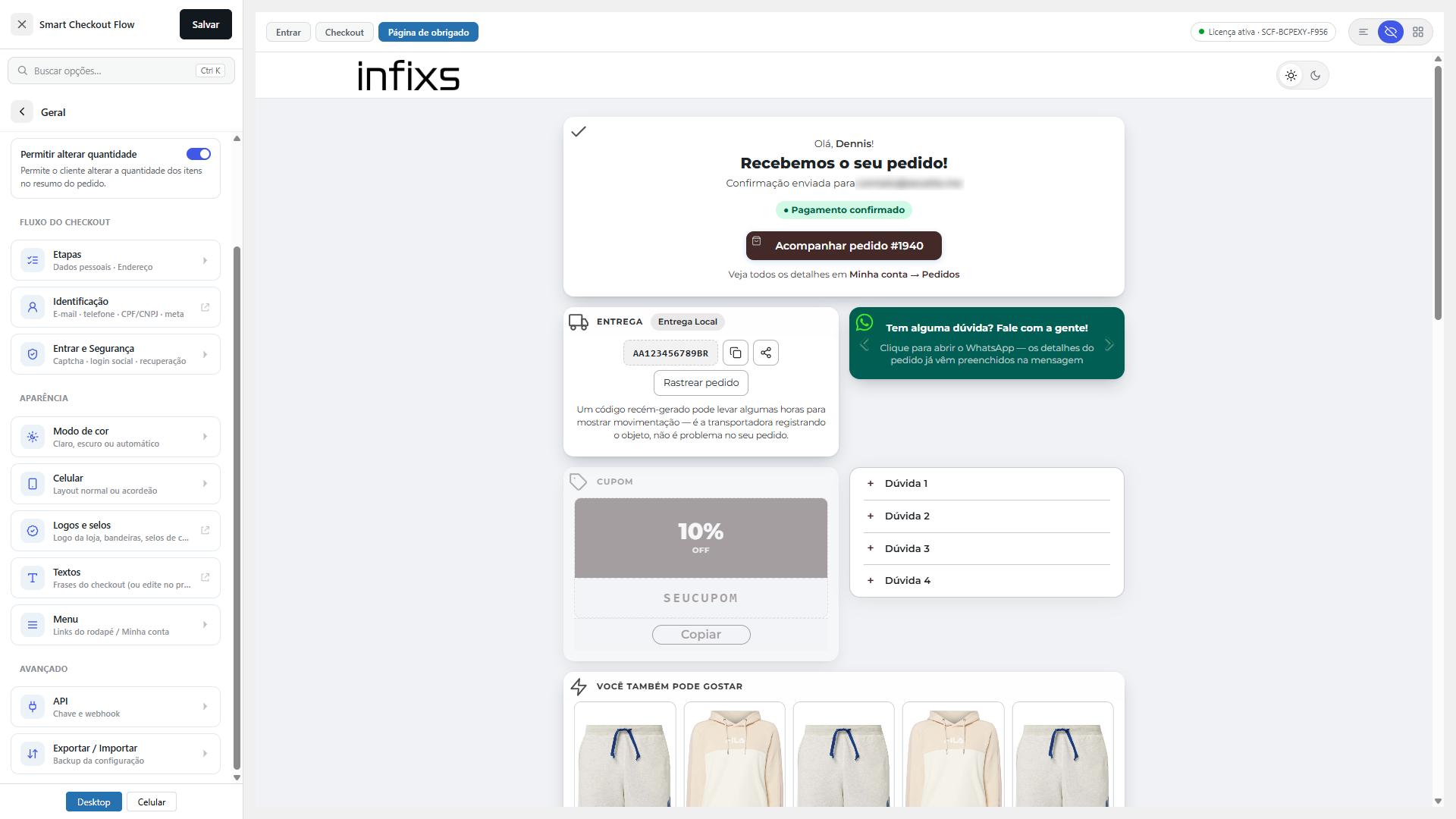Screen dimensions: 1456x819
Task: Click the Buscar opções search field
Action: tap(121, 71)
